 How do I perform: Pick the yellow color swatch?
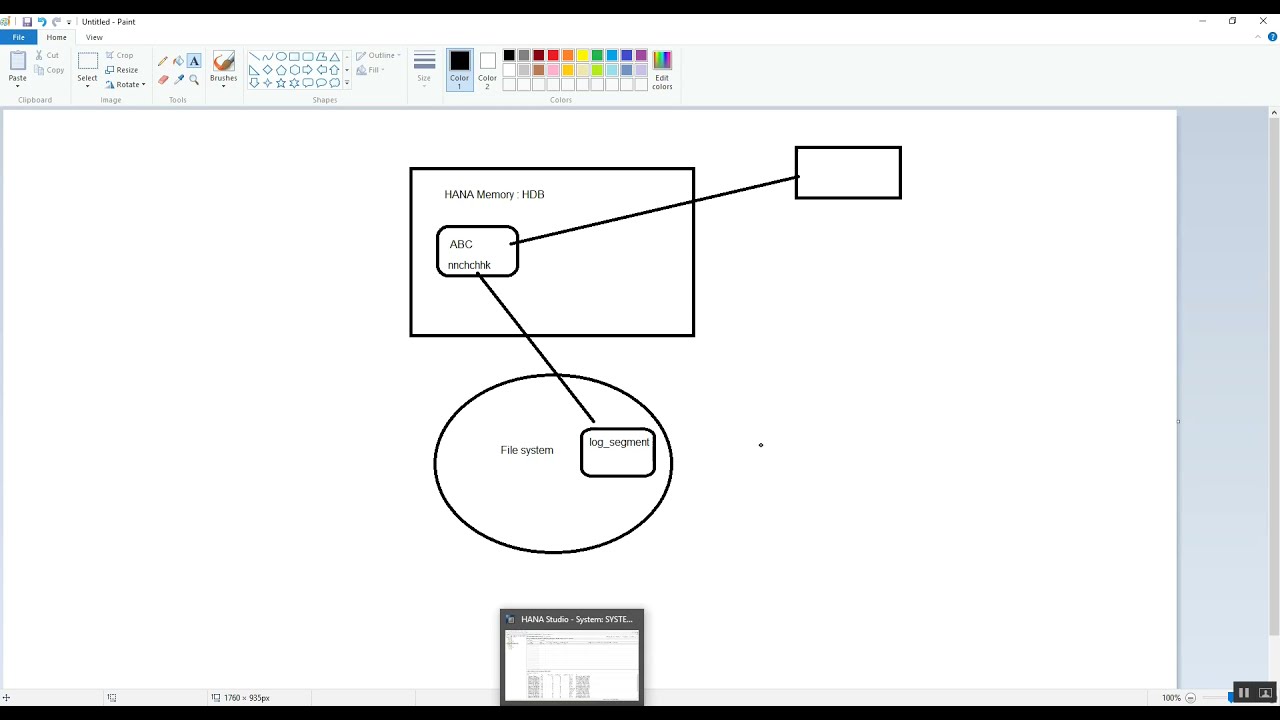(x=582, y=56)
